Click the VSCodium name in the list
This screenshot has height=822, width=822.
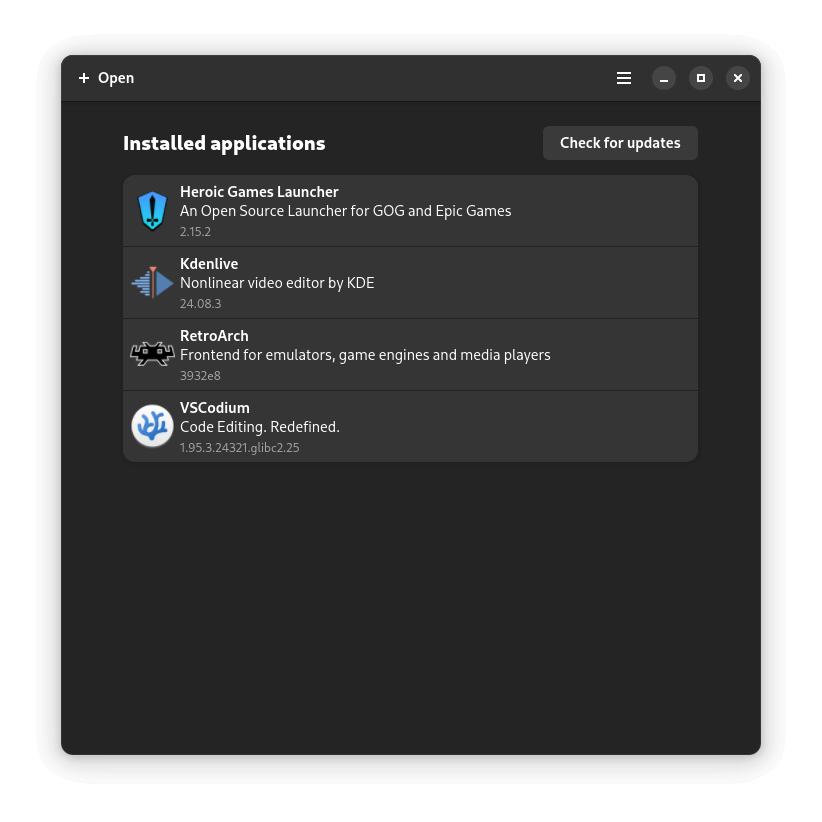pyautogui.click(x=215, y=408)
